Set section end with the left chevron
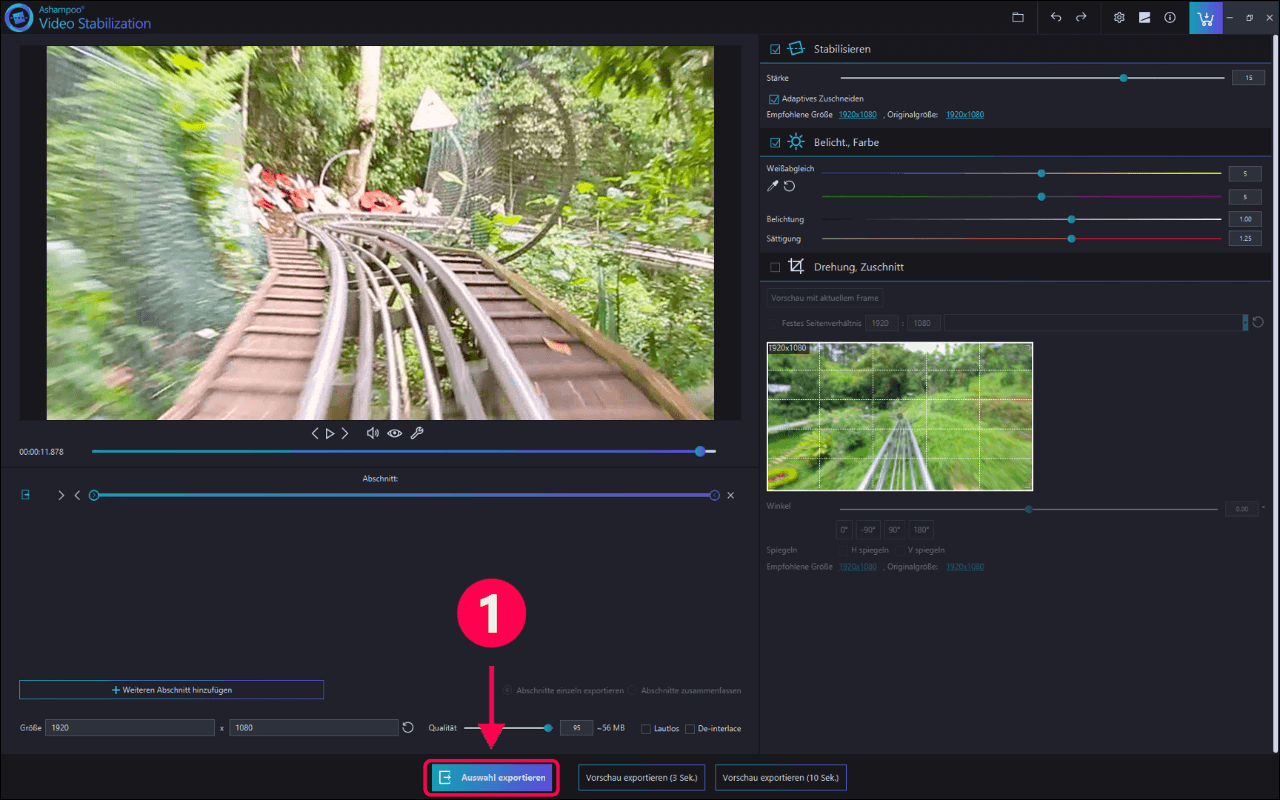Image resolution: width=1280 pixels, height=800 pixels. click(x=77, y=495)
